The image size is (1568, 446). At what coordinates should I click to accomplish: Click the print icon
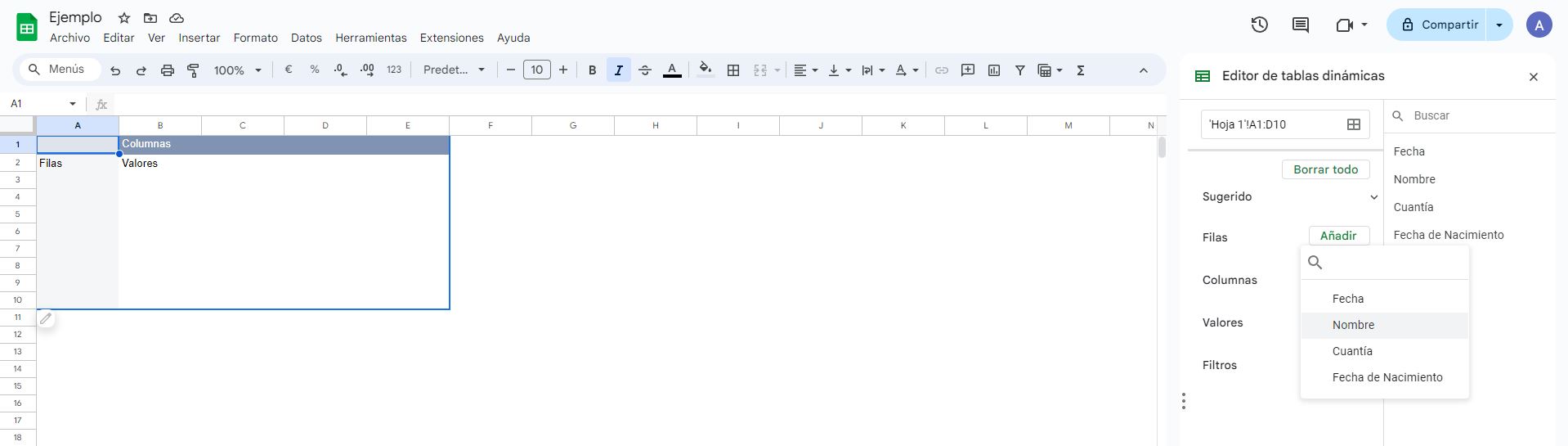(x=167, y=70)
